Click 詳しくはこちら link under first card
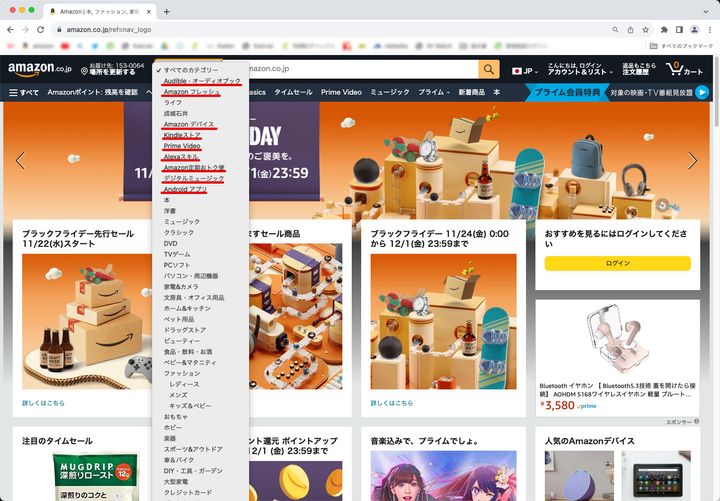The width and height of the screenshot is (720, 501). coord(43,403)
